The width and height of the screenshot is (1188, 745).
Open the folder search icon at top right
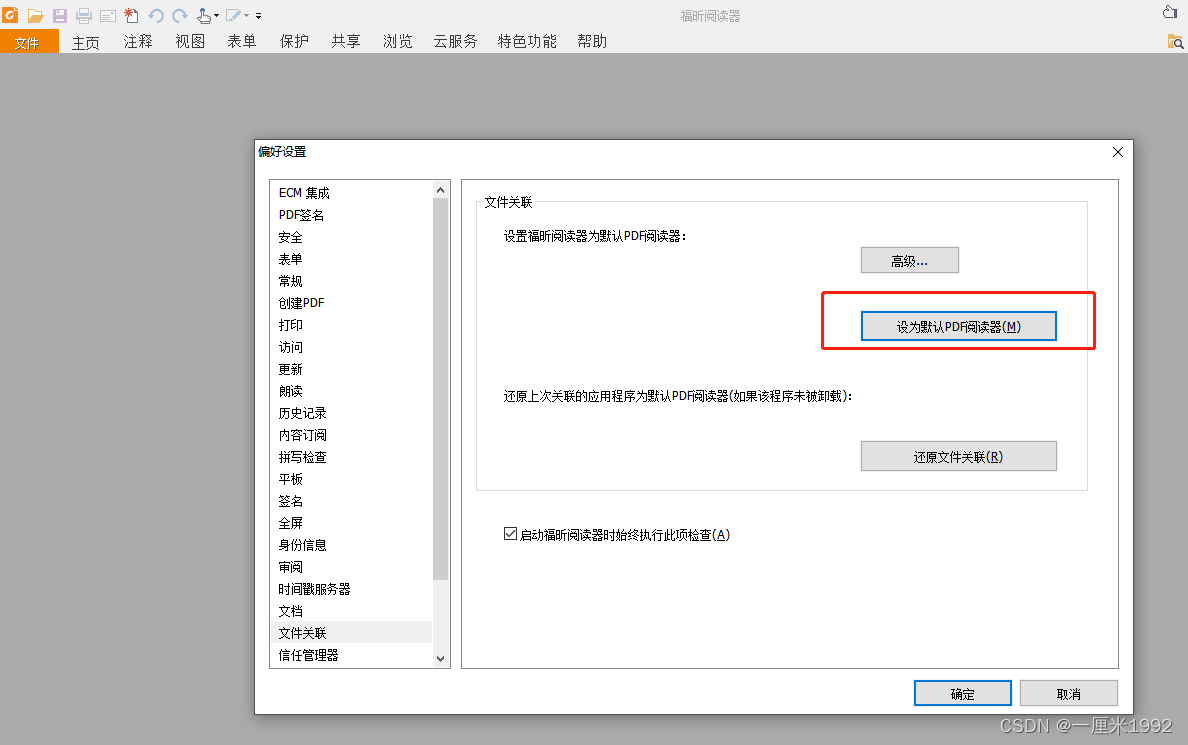tap(1175, 42)
